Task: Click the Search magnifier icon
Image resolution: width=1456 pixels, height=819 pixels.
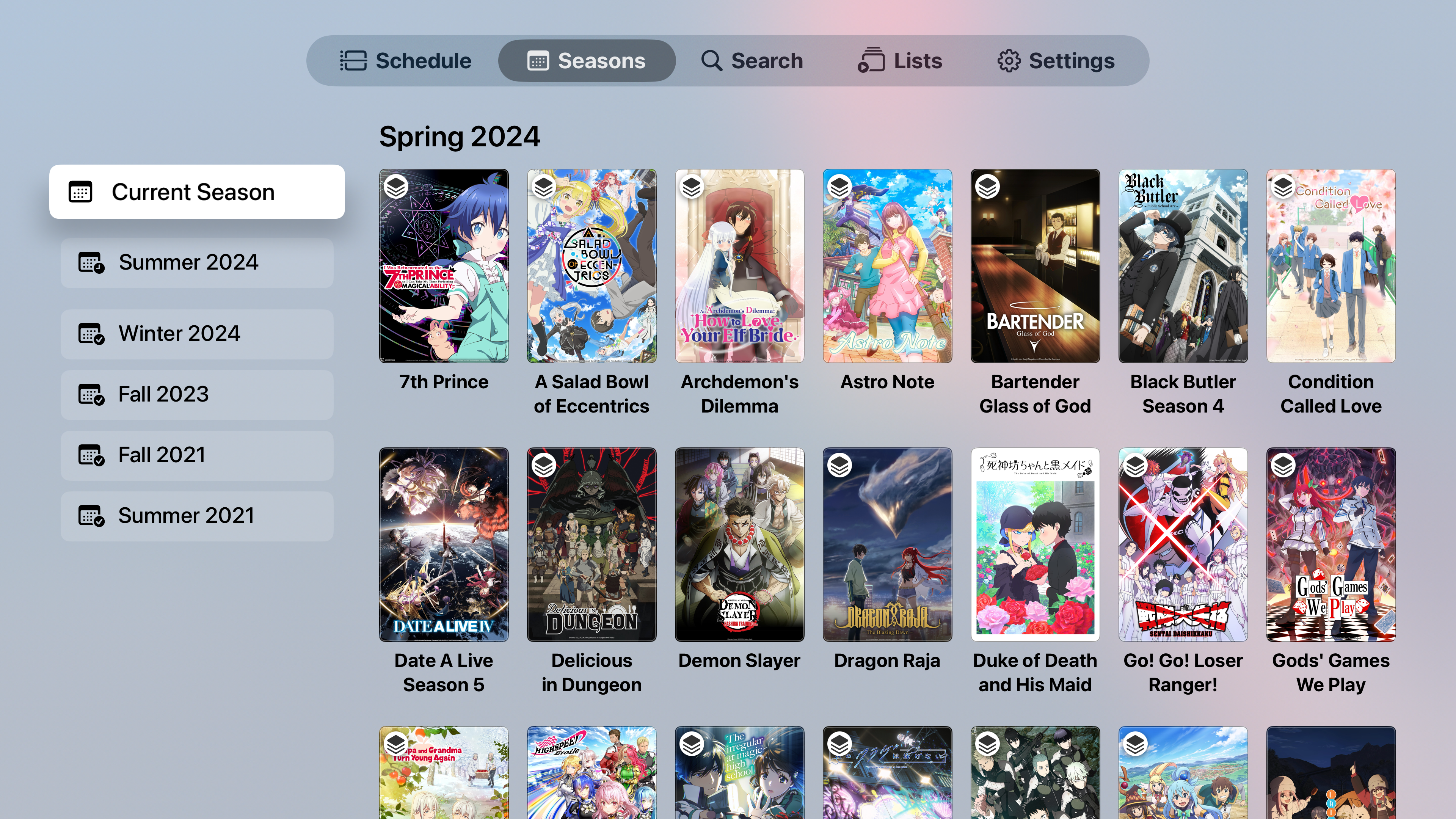Action: click(712, 61)
